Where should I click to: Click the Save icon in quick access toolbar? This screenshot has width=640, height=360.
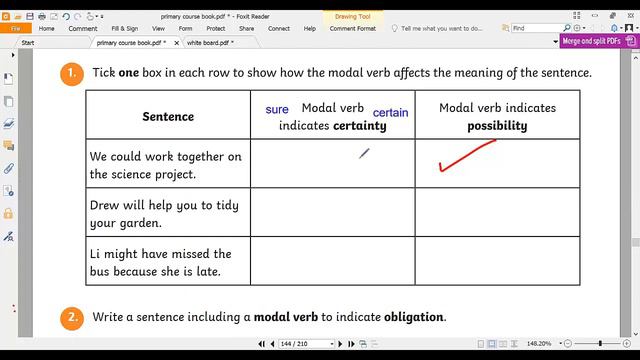click(x=30, y=17)
